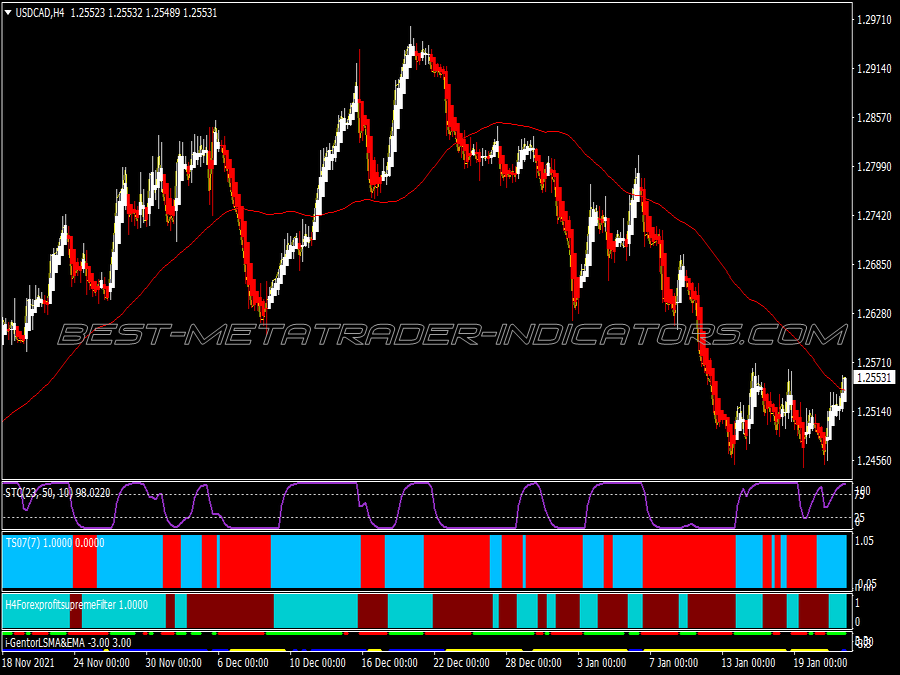Select the 1.28570 price scale label

[x=874, y=118]
